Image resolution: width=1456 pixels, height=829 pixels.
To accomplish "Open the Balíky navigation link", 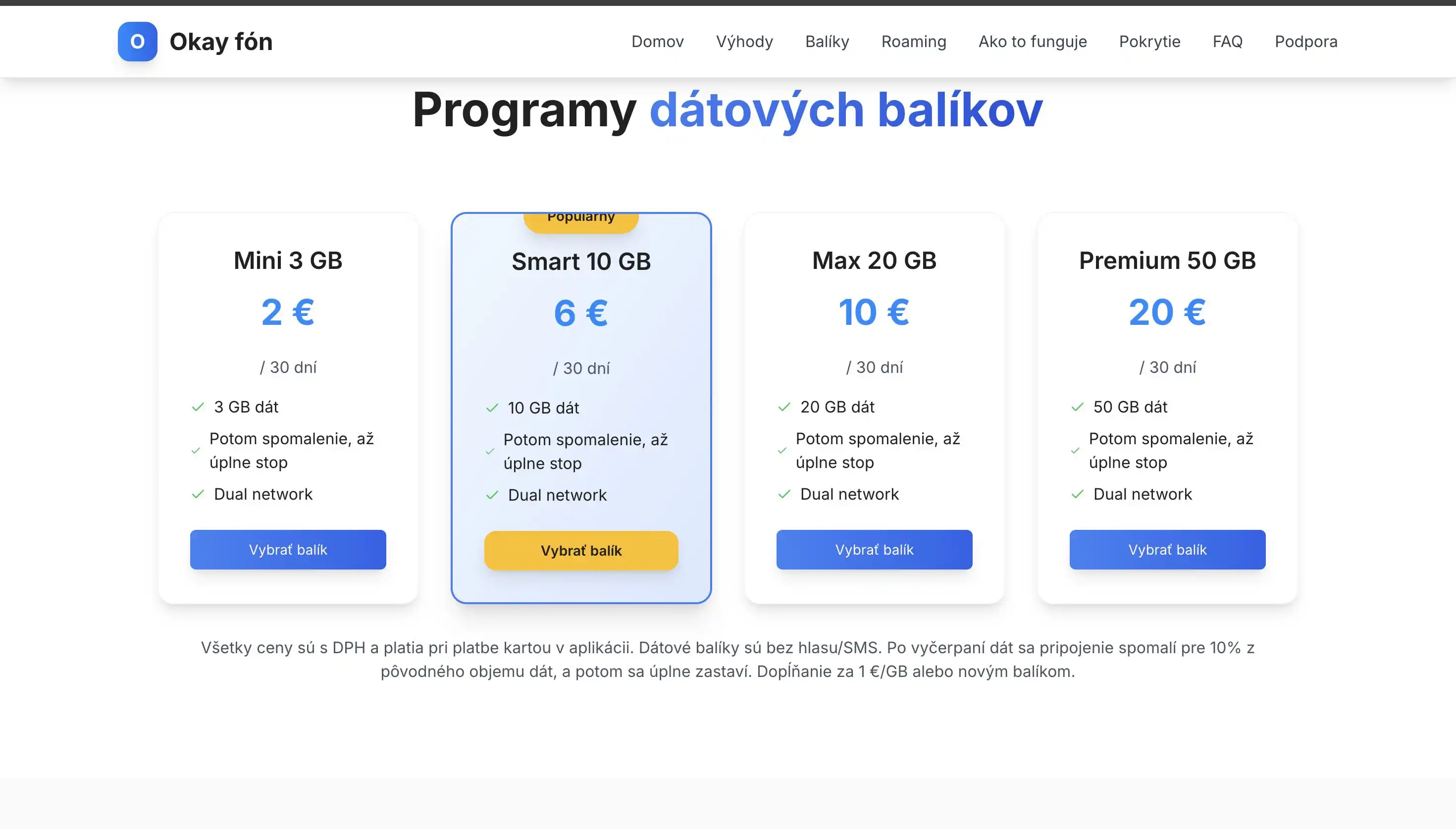I will click(x=827, y=42).
